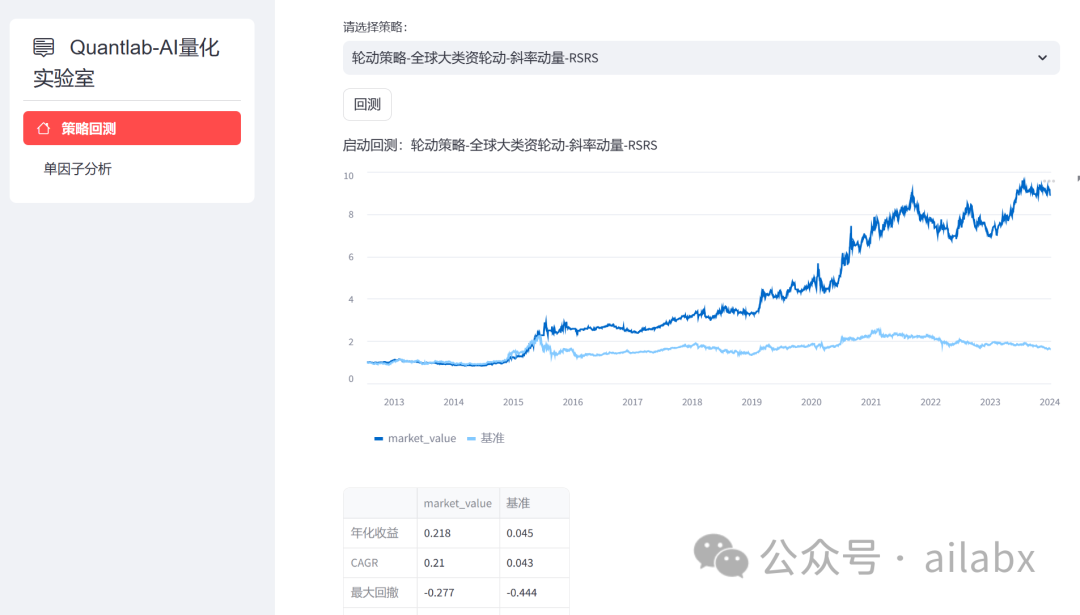Click the CAGR value cell showing 0.21
The width and height of the screenshot is (1080, 615).
(x=432, y=562)
